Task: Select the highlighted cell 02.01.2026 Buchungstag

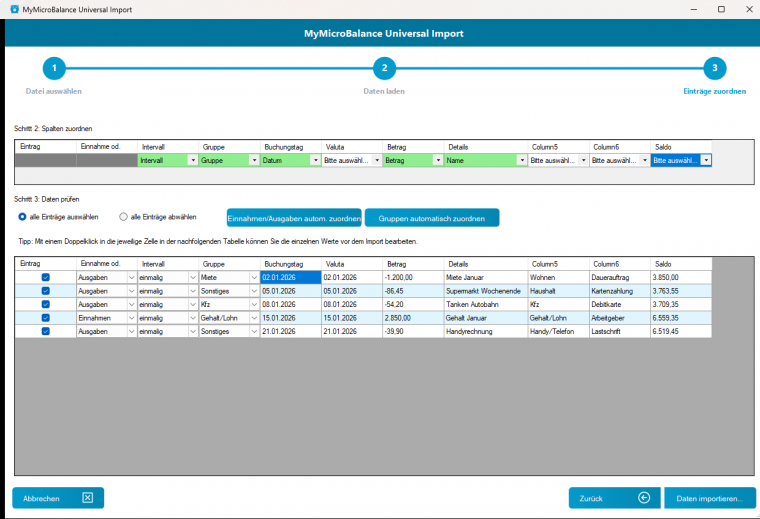Action: point(291,277)
